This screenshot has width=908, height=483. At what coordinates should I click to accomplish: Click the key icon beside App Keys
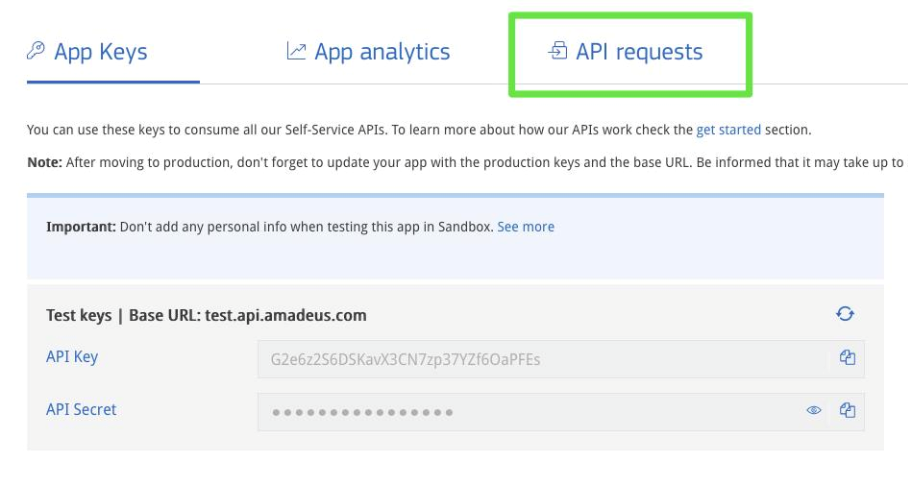coord(36,52)
